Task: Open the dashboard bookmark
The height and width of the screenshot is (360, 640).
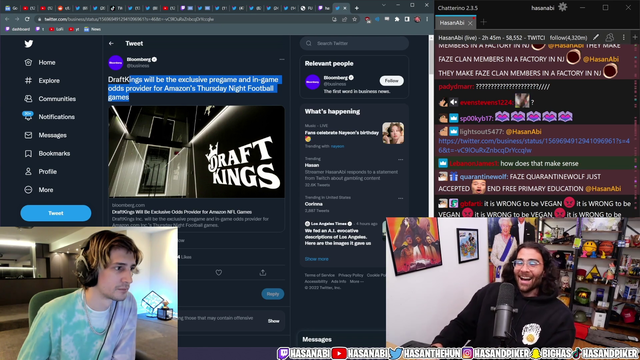Action: 18,29
